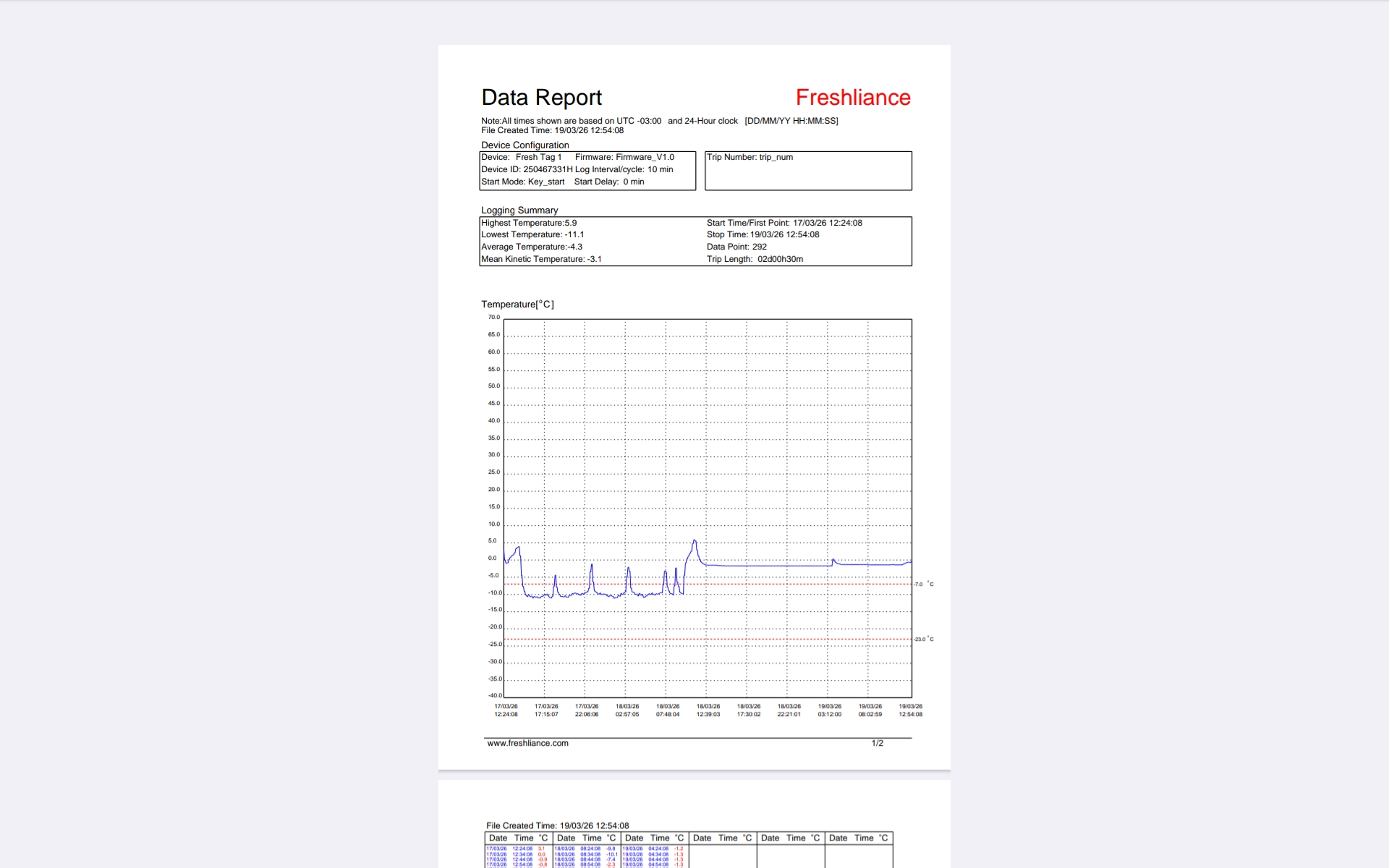Click the 18/03/26 12:39:03 x-axis label
Screen dimensions: 1389x868
point(708,710)
